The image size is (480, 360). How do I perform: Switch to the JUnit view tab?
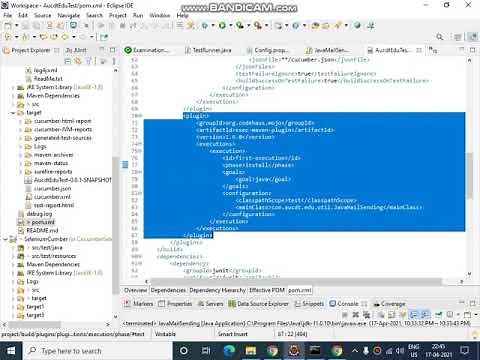pyautogui.click(x=76, y=50)
